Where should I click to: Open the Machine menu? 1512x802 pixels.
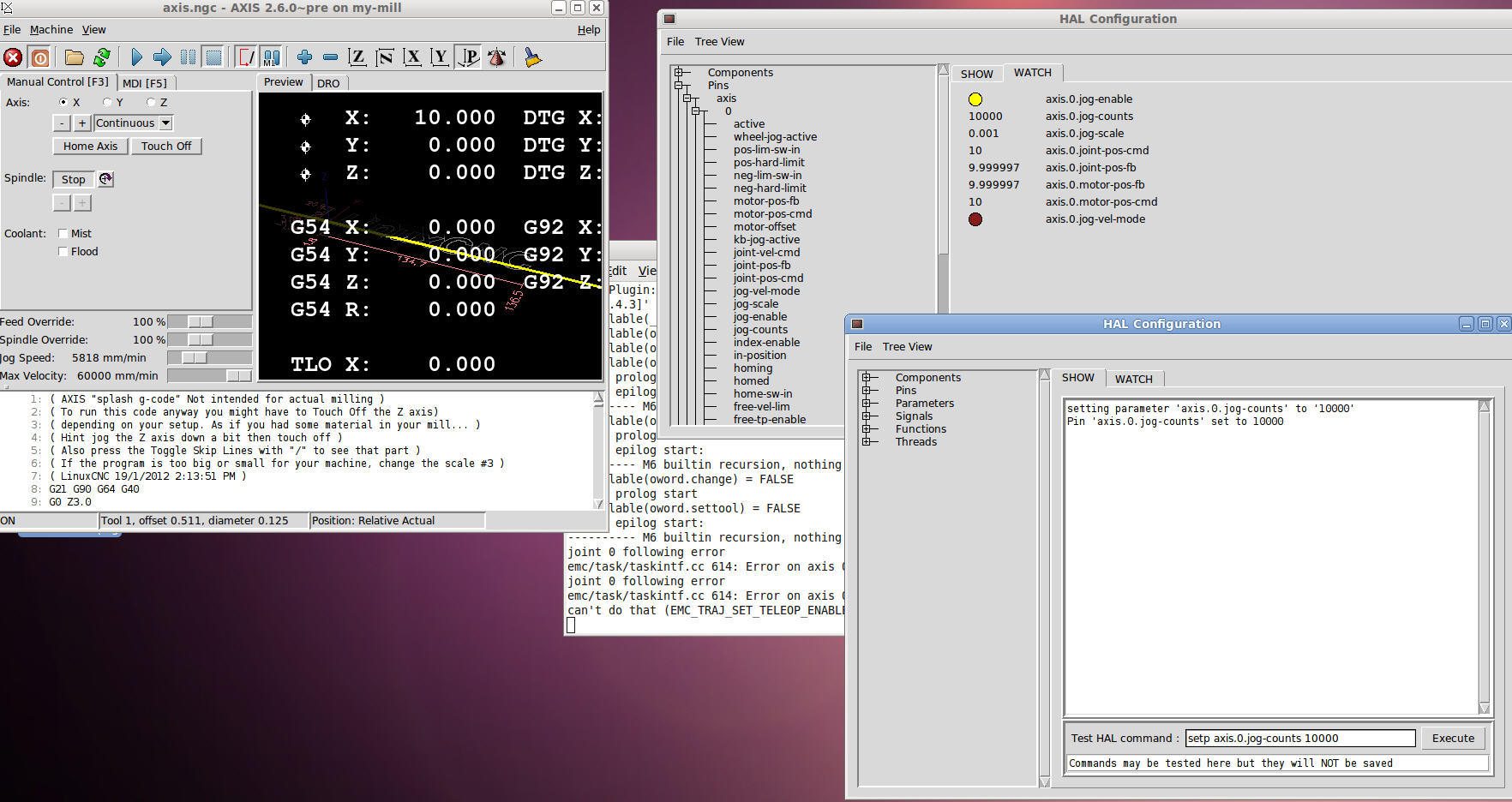point(51,30)
